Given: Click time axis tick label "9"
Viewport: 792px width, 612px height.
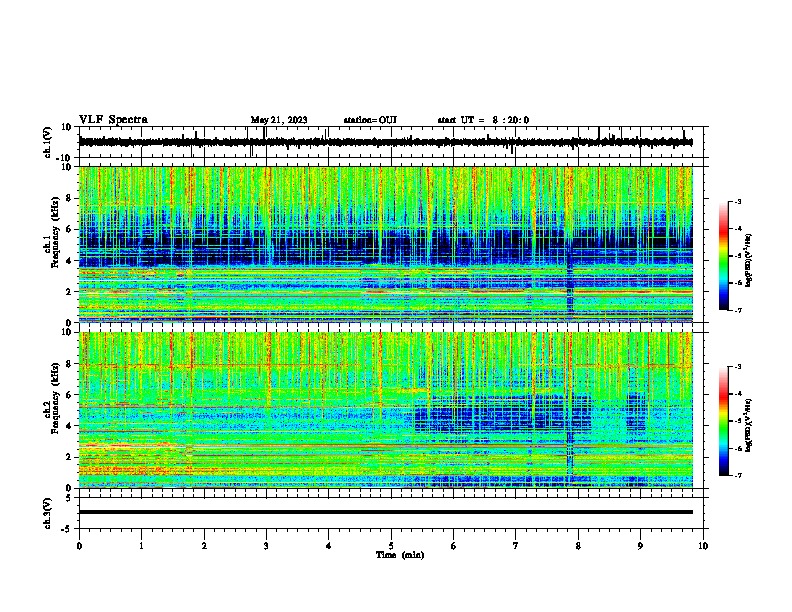Looking at the screenshot, I should click(x=640, y=546).
